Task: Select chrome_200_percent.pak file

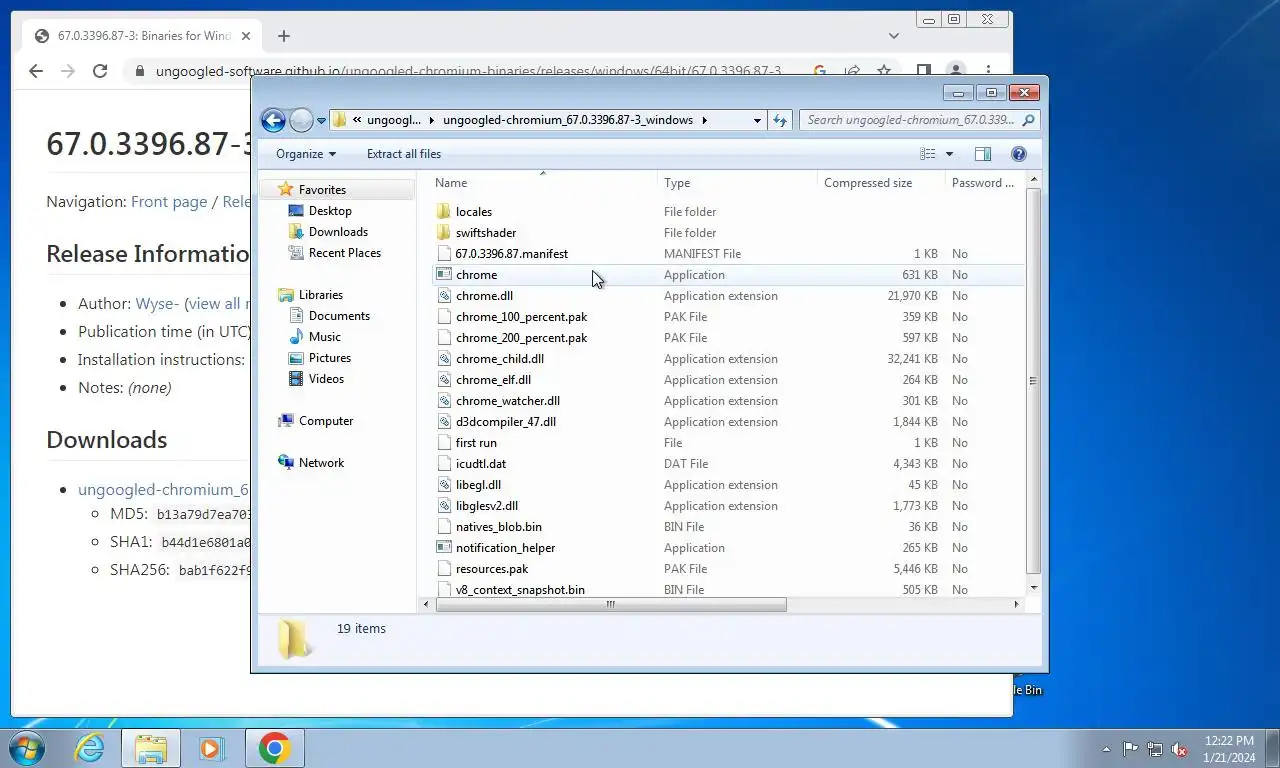Action: [x=521, y=338]
